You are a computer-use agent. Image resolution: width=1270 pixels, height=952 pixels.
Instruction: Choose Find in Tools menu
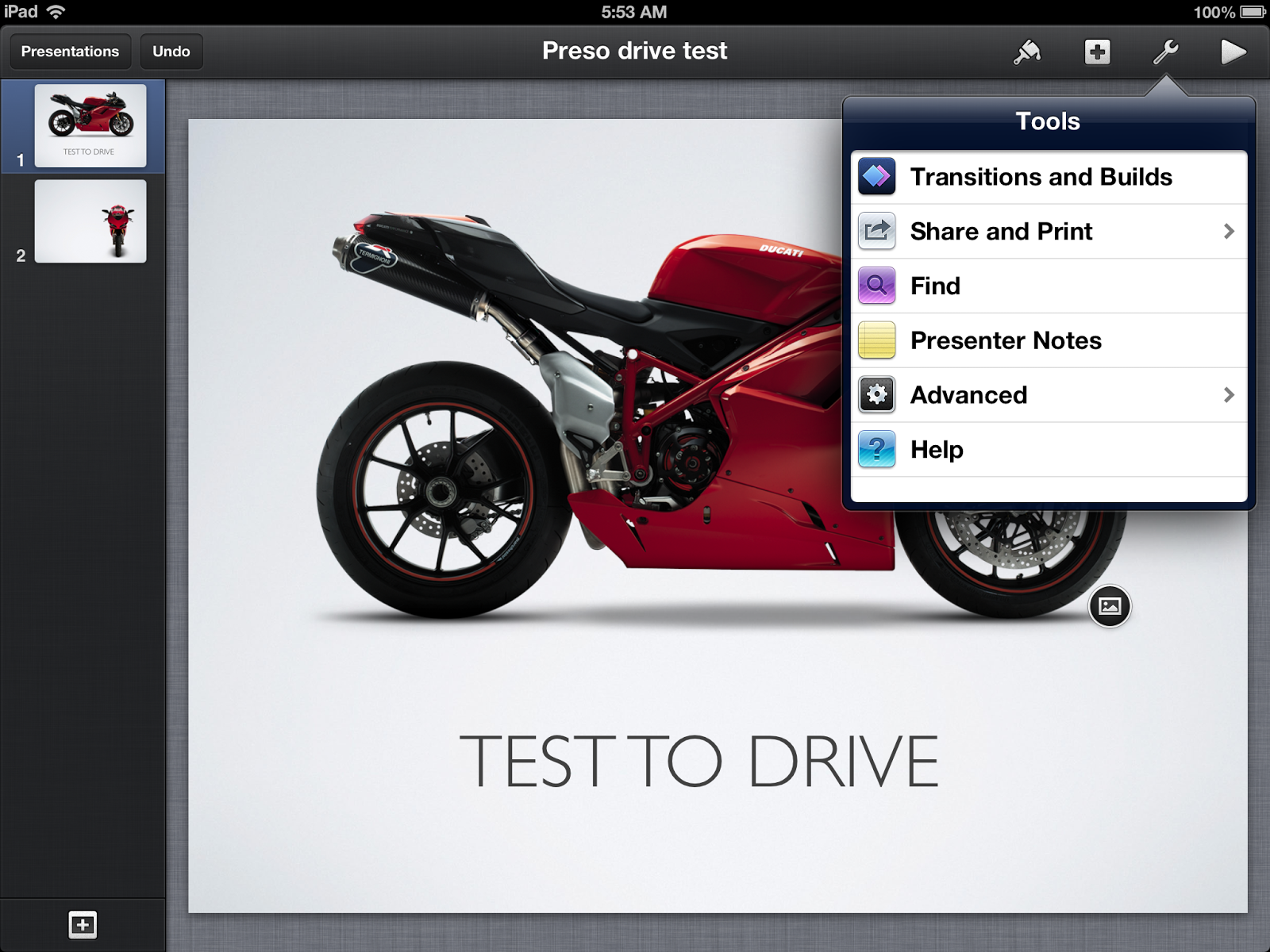tap(1049, 286)
